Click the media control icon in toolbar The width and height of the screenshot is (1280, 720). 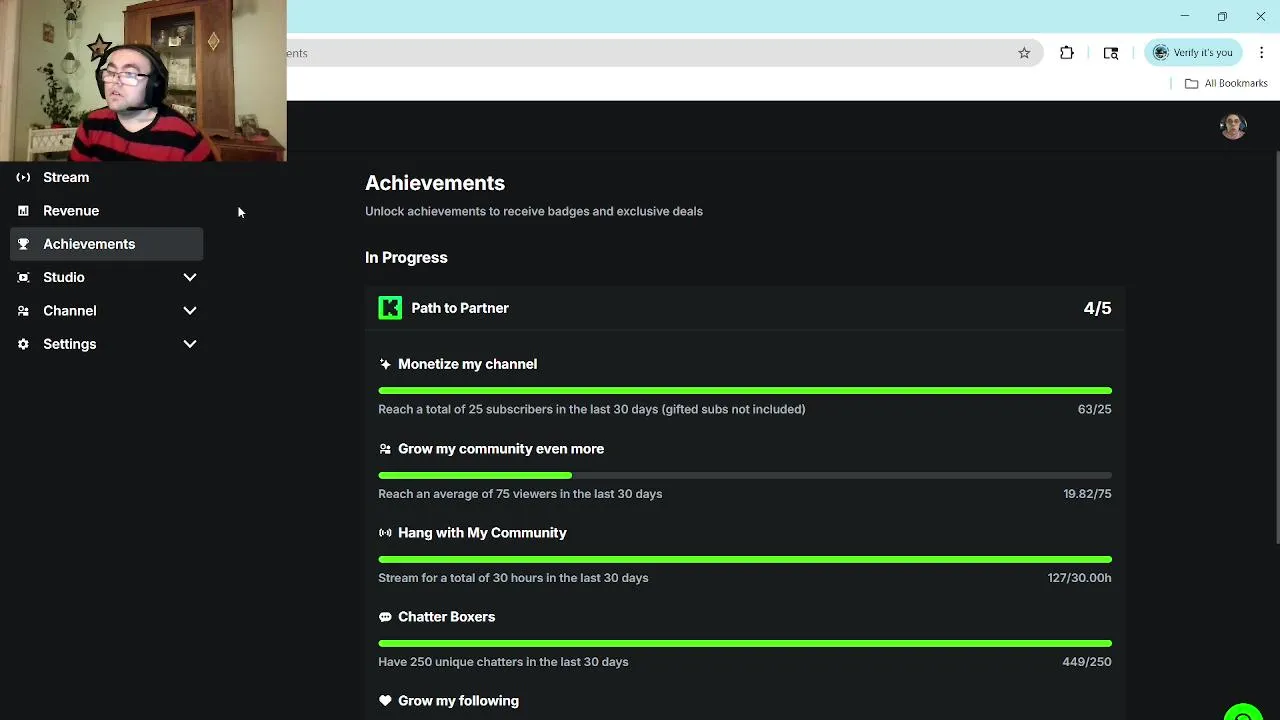[x=1111, y=53]
